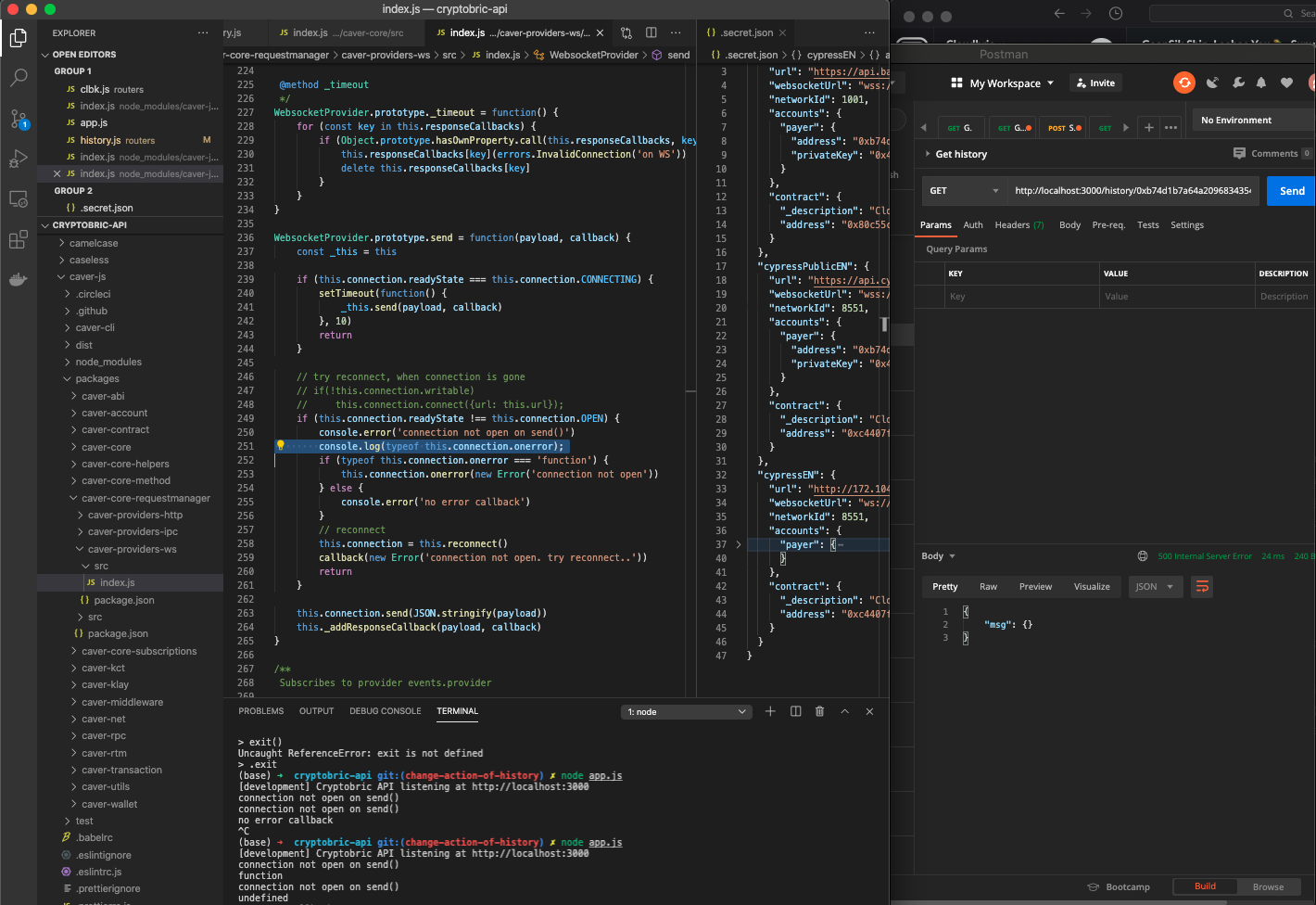
Task: Switch response view to Raw
Action: coord(988,586)
